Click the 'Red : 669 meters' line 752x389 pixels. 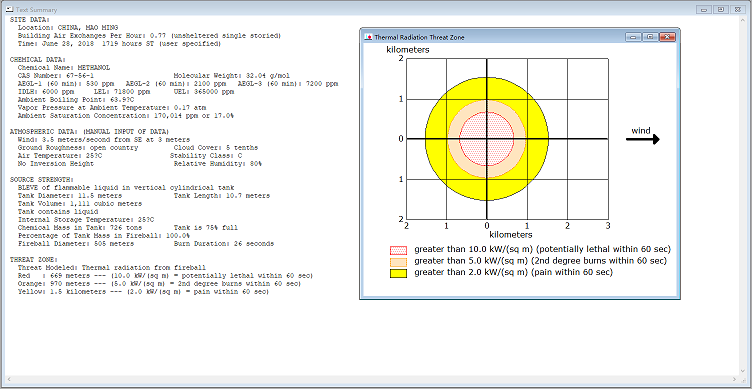point(165,276)
